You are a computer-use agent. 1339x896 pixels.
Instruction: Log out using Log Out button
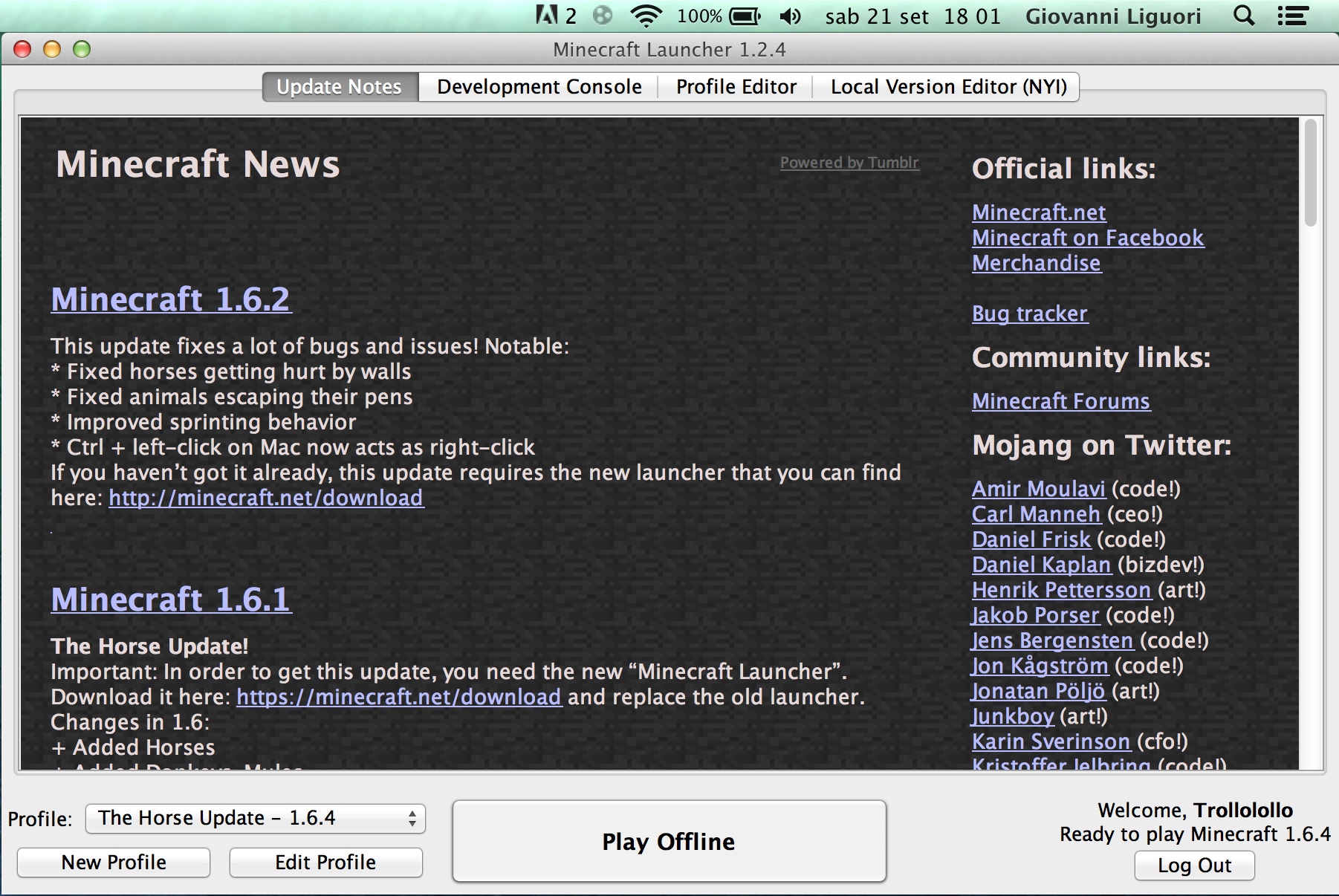1194,866
